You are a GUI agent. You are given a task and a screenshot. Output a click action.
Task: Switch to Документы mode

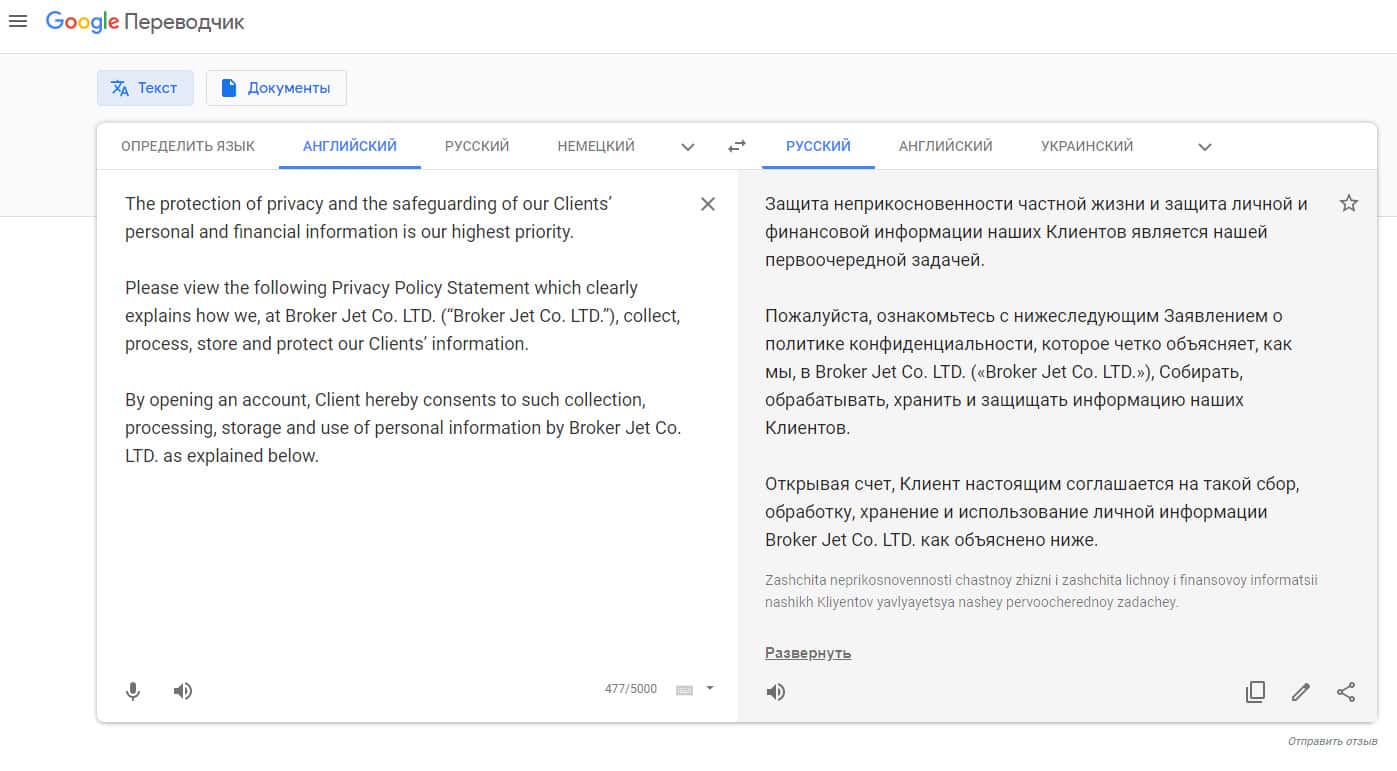tap(276, 88)
